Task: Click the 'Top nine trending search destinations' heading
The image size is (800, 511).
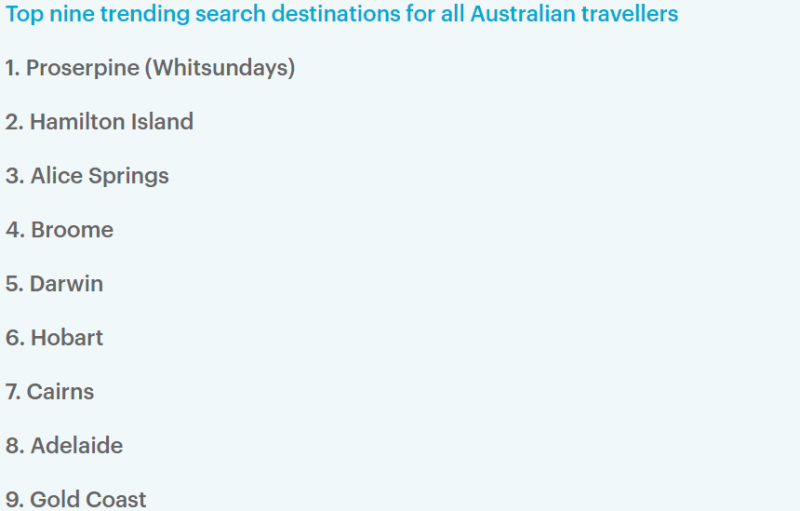Action: [342, 14]
